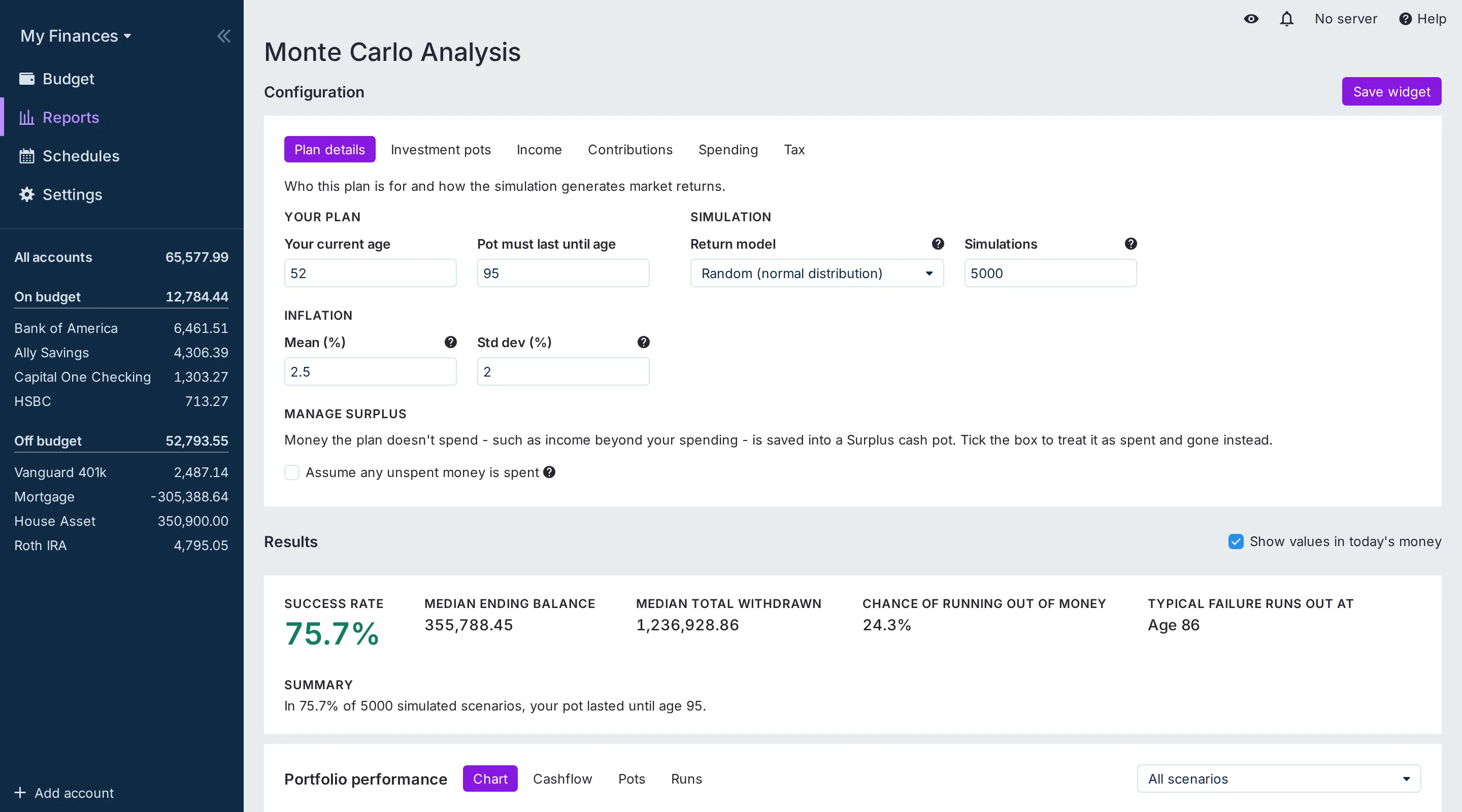Click the Your current age field

[x=370, y=274]
